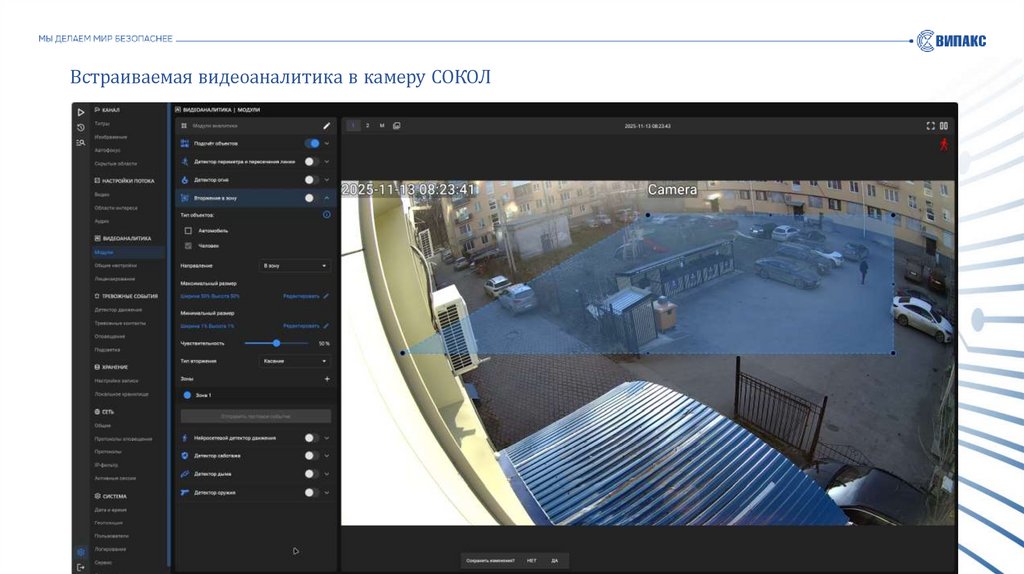
Task: Click the live view play icon in sidebar
Action: click(81, 112)
